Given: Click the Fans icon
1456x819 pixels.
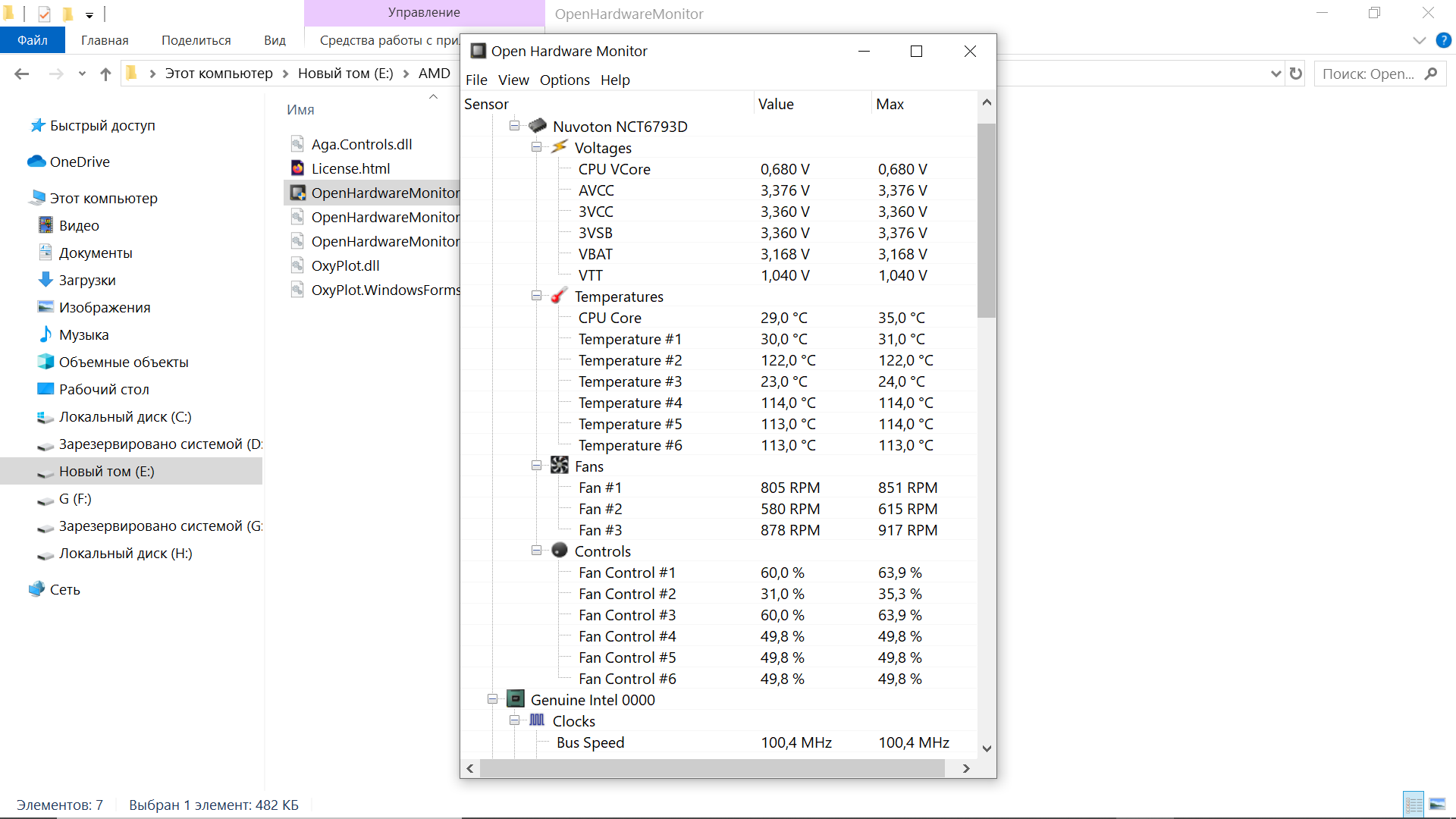Looking at the screenshot, I should click(x=560, y=466).
